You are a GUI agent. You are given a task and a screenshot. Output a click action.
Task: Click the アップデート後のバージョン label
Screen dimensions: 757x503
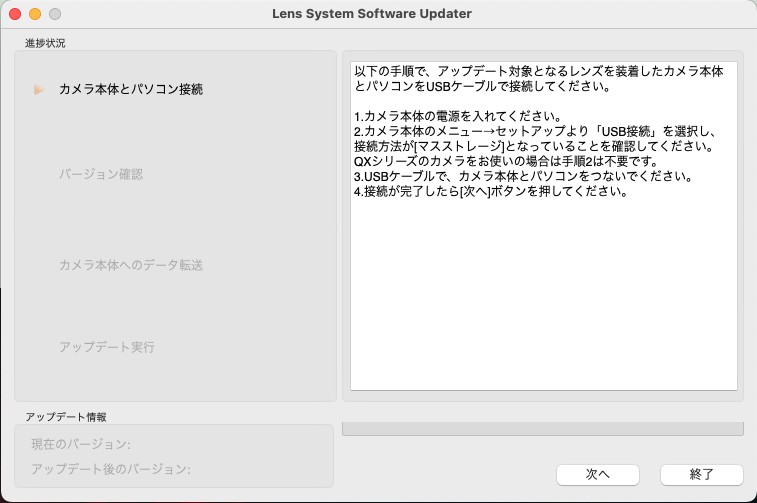pyautogui.click(x=111, y=469)
